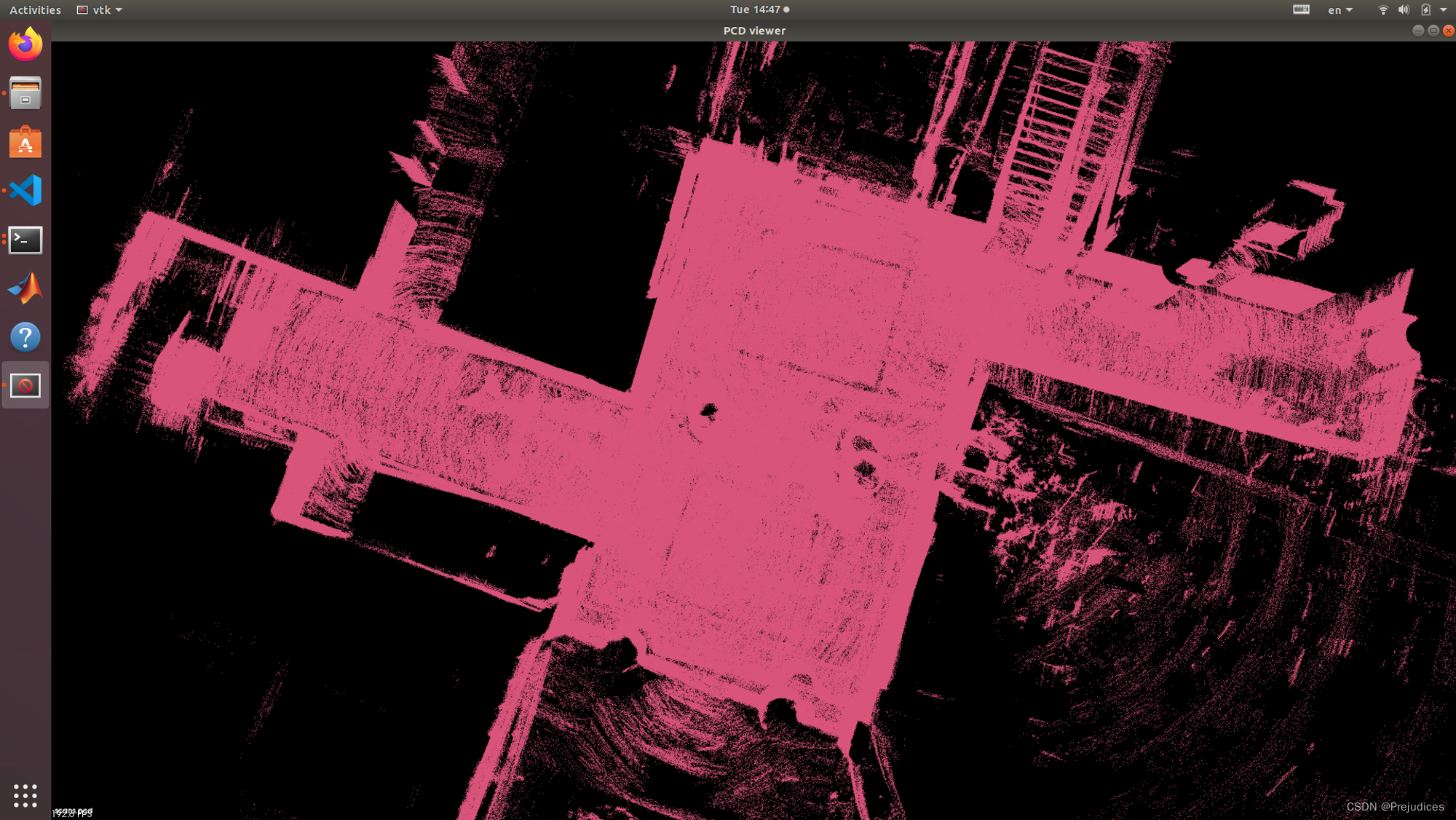1456x820 pixels.
Task: Click the battery status icon
Action: click(x=1425, y=9)
